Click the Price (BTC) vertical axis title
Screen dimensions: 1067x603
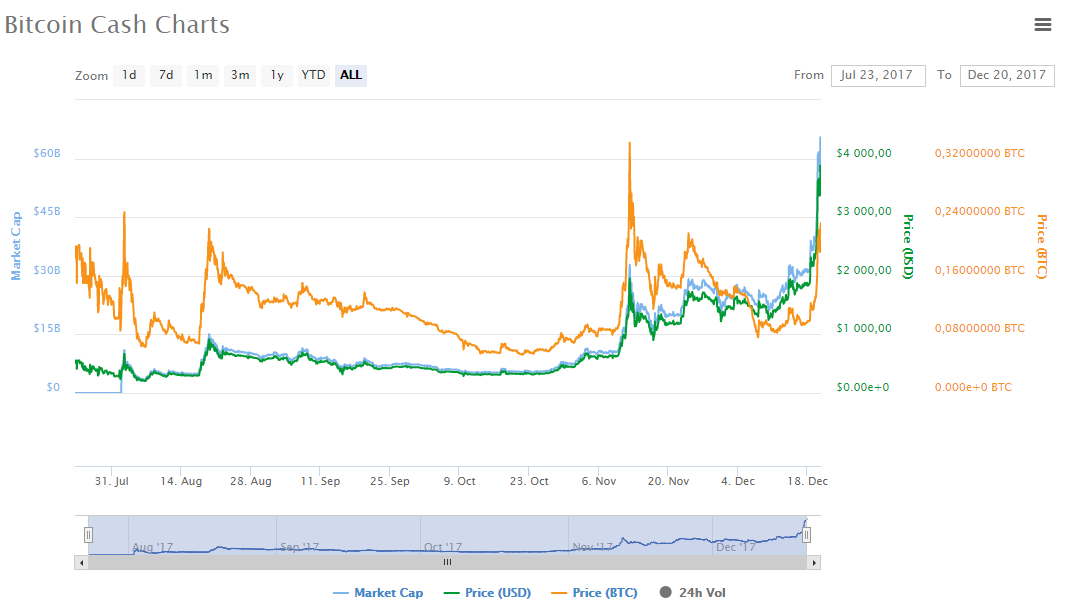pos(1042,246)
